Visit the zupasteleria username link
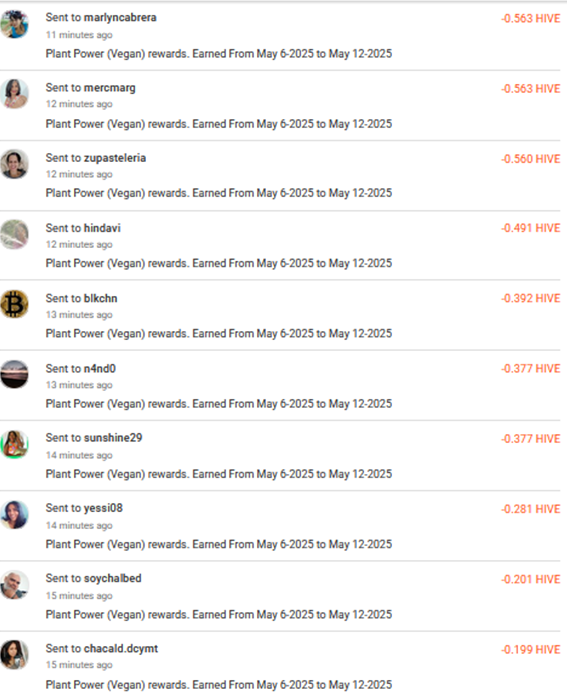Image resolution: width=567 pixels, height=698 pixels. pos(115,158)
